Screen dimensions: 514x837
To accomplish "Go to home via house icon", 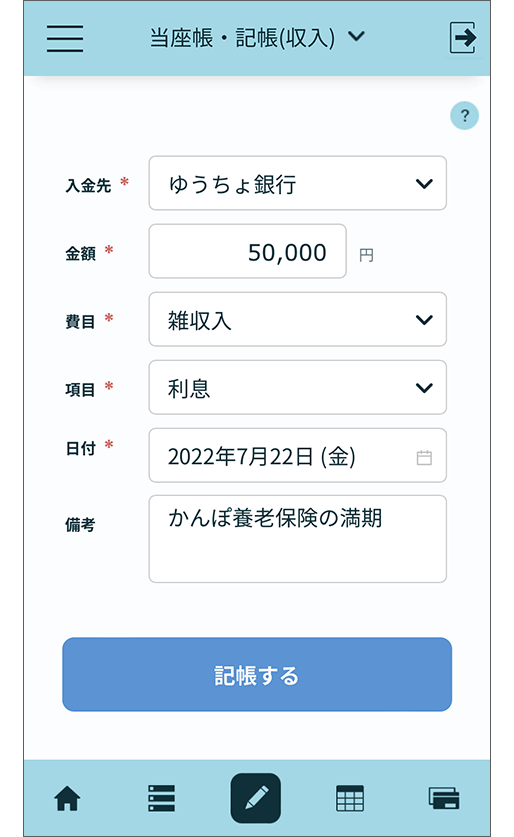I will click(x=67, y=799).
